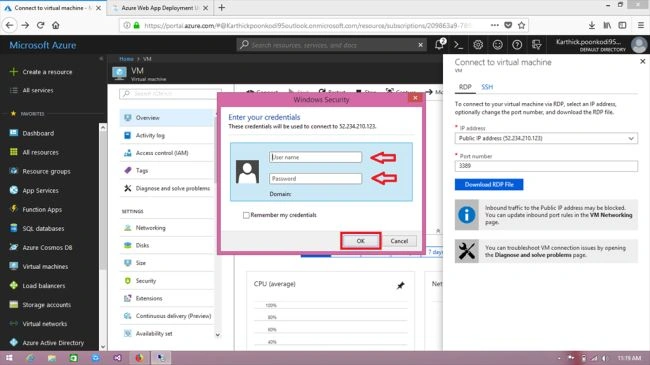Open Virtual machines in sidebar
This screenshot has height=365, width=650.
tap(45, 267)
